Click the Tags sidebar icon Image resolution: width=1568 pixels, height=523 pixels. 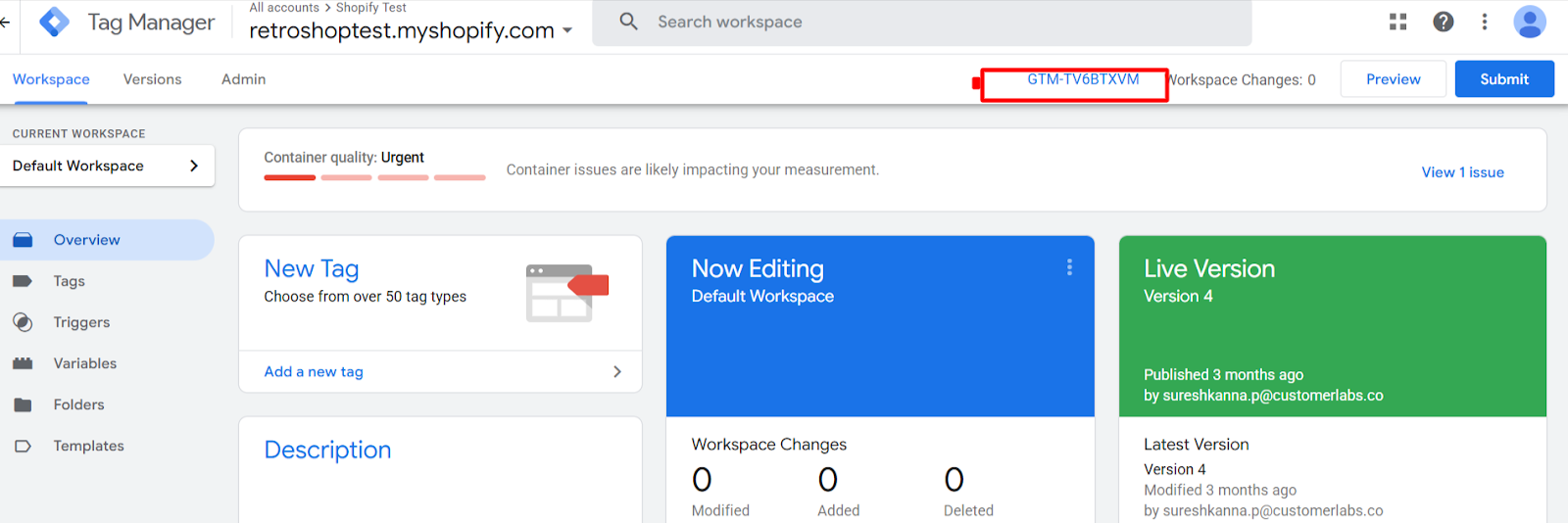(23, 281)
